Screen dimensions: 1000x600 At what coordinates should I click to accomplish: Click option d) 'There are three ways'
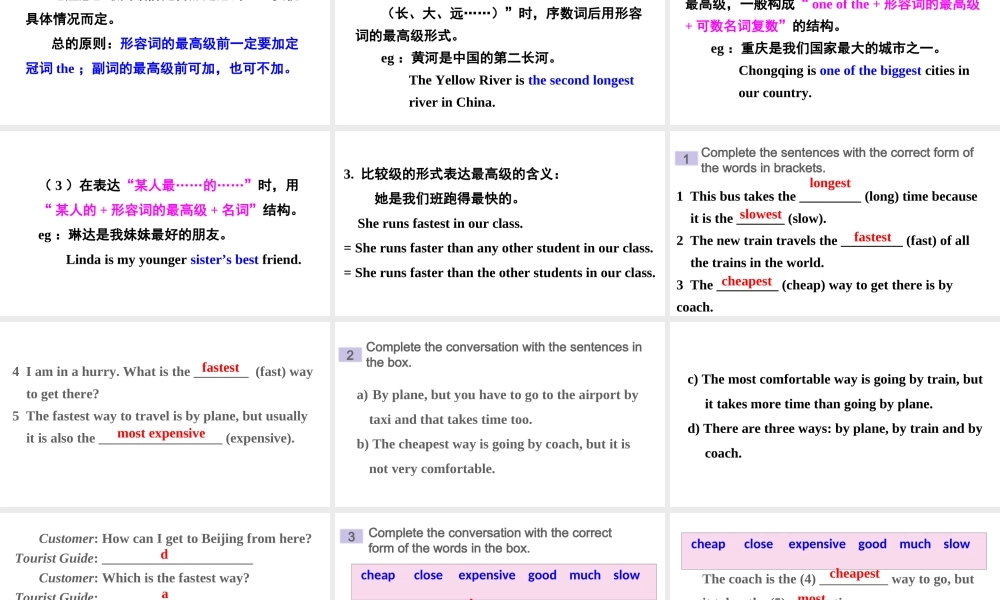tap(834, 441)
